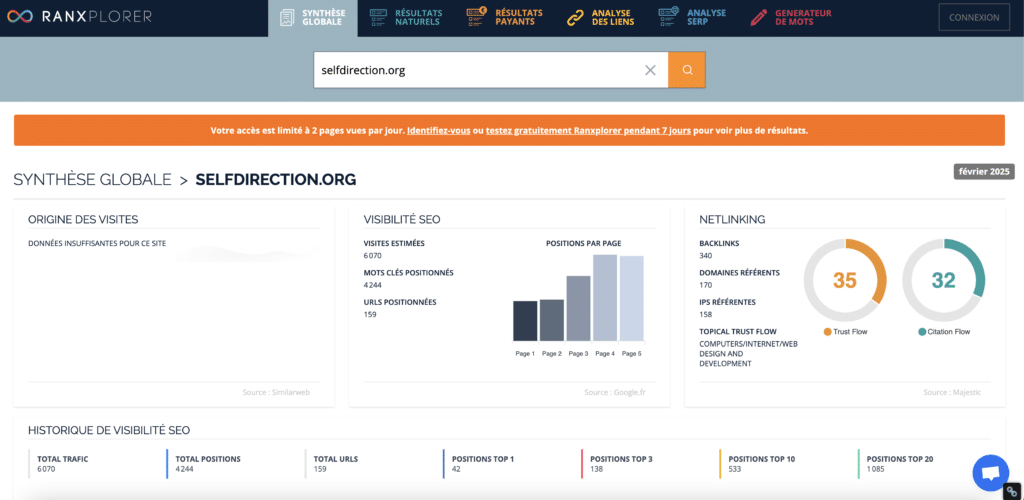Click the Total URLs stat
The height and width of the screenshot is (500, 1024).
click(x=336, y=463)
